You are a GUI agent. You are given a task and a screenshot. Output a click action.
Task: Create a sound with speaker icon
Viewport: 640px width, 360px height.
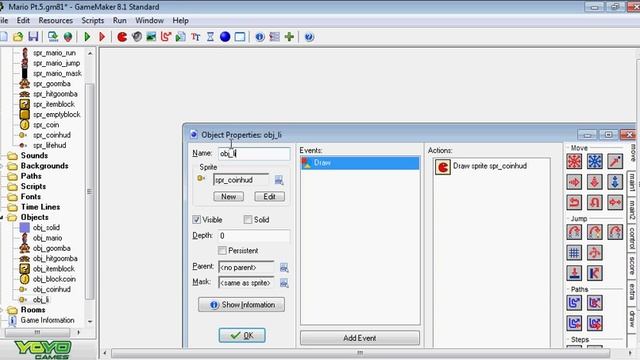click(x=137, y=37)
